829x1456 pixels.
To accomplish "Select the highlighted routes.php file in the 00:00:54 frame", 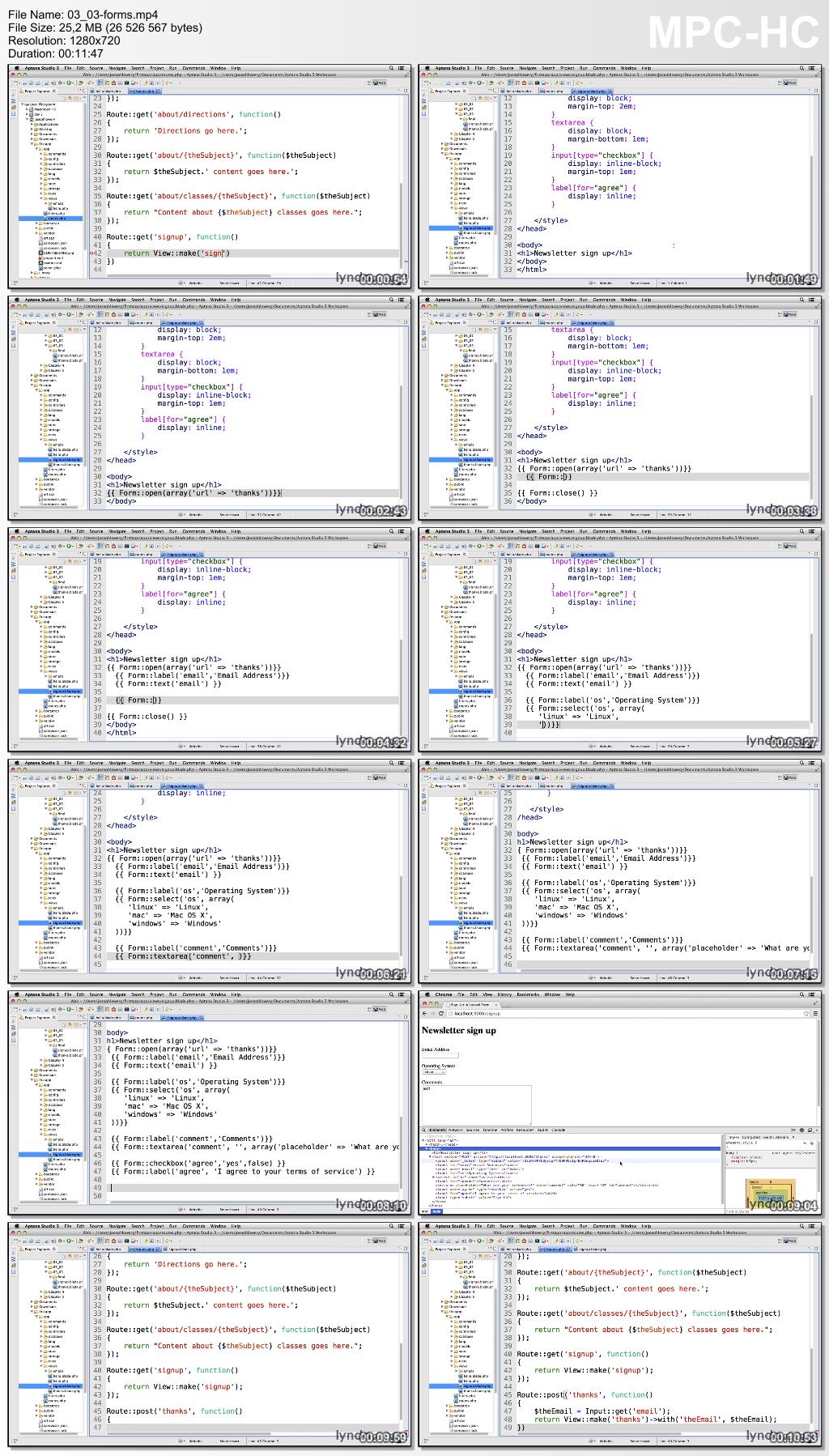I will (50, 219).
